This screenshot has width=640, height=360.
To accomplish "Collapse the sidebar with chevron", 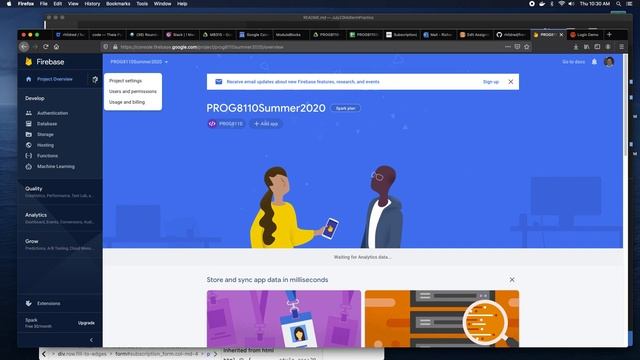I will click(91, 340).
